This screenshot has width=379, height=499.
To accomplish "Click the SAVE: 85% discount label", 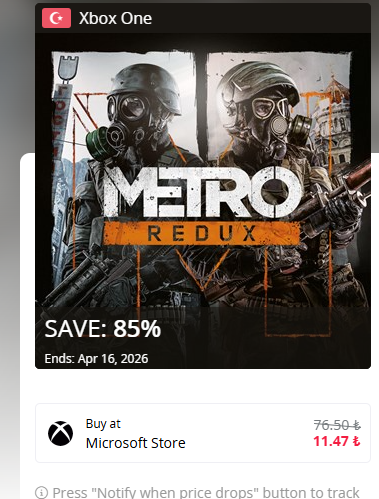I will 103,329.
